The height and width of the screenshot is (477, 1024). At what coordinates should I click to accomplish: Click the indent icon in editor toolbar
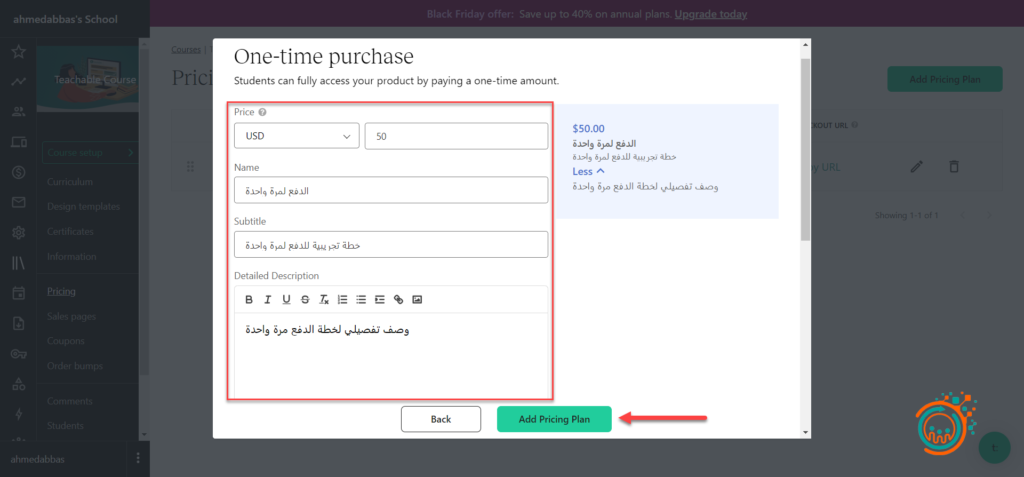coord(380,299)
